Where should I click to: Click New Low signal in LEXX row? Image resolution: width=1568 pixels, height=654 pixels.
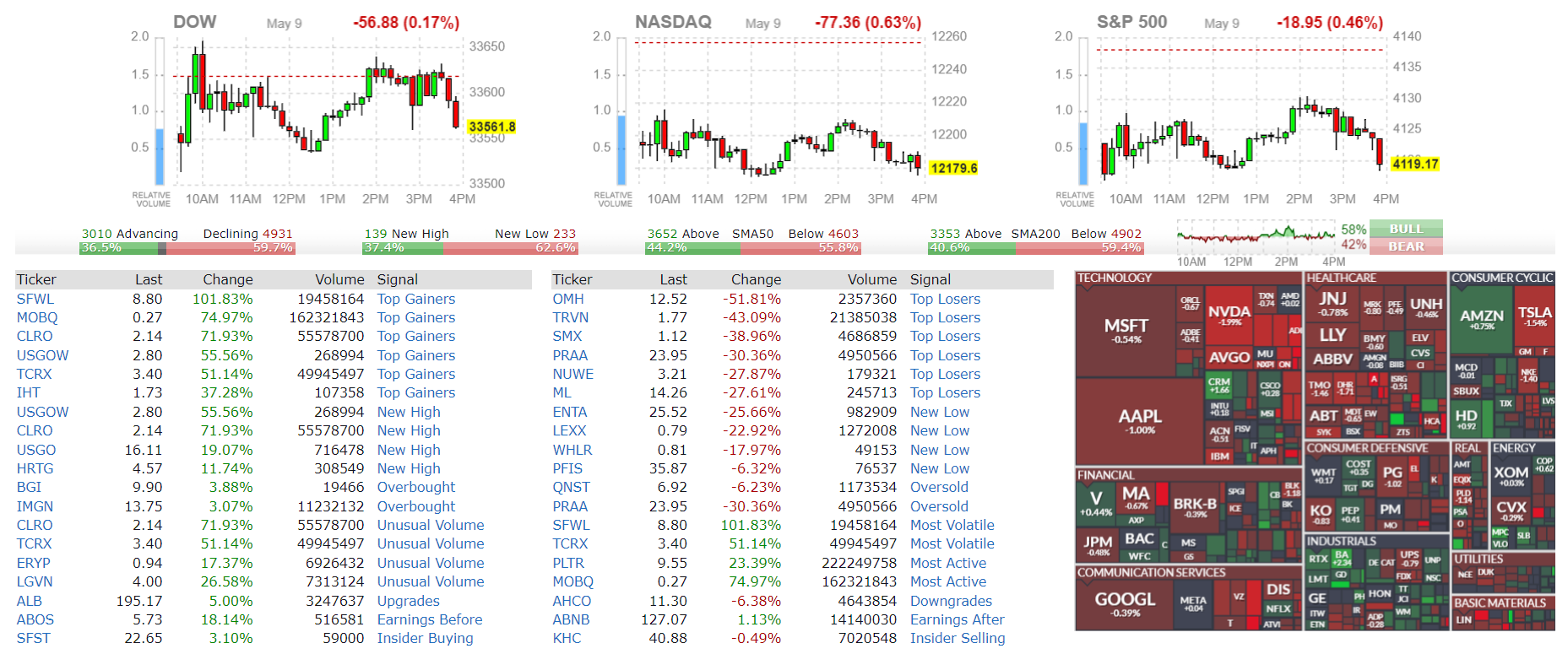940,430
